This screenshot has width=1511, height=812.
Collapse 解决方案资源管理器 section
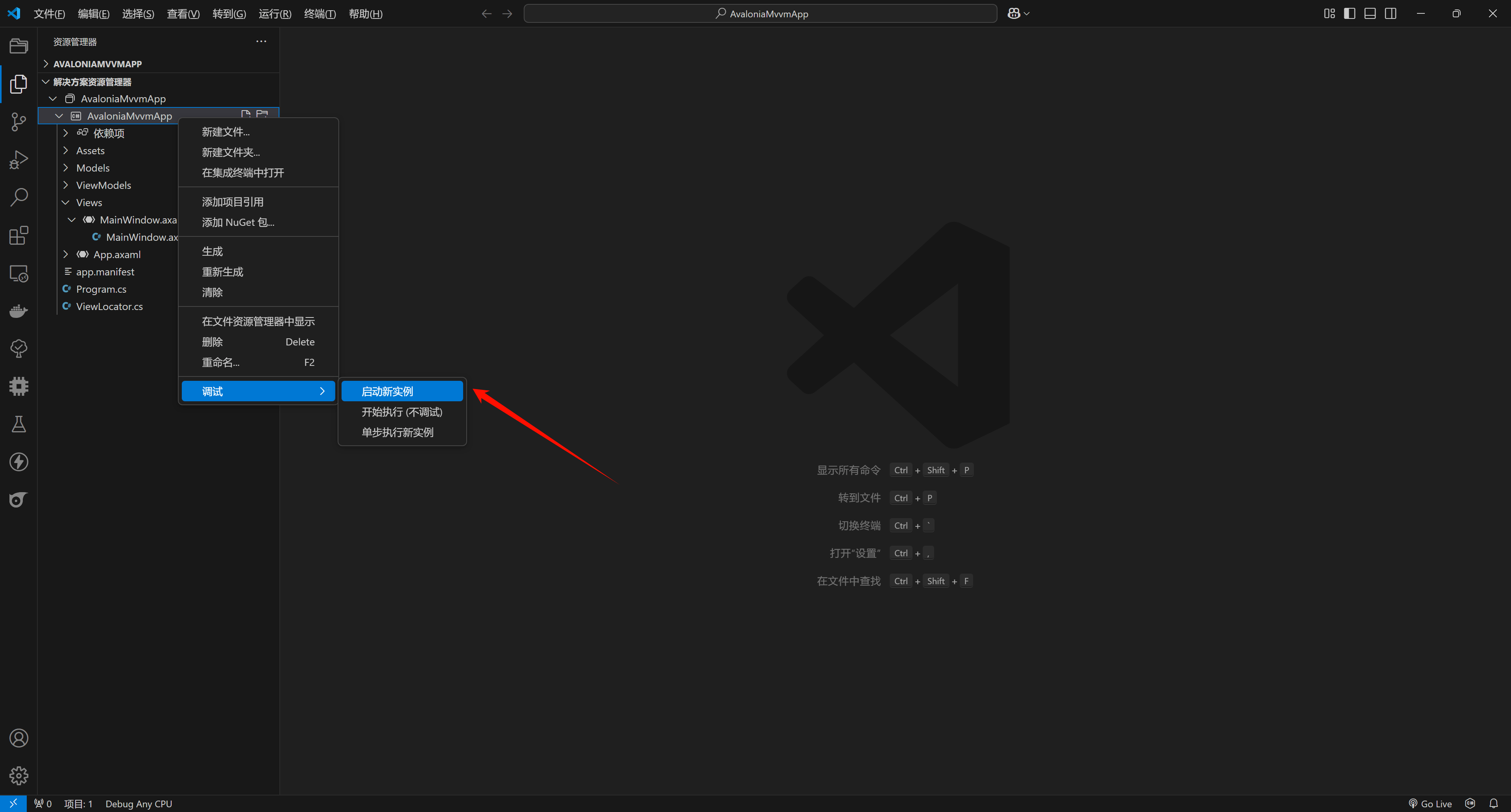tap(46, 81)
